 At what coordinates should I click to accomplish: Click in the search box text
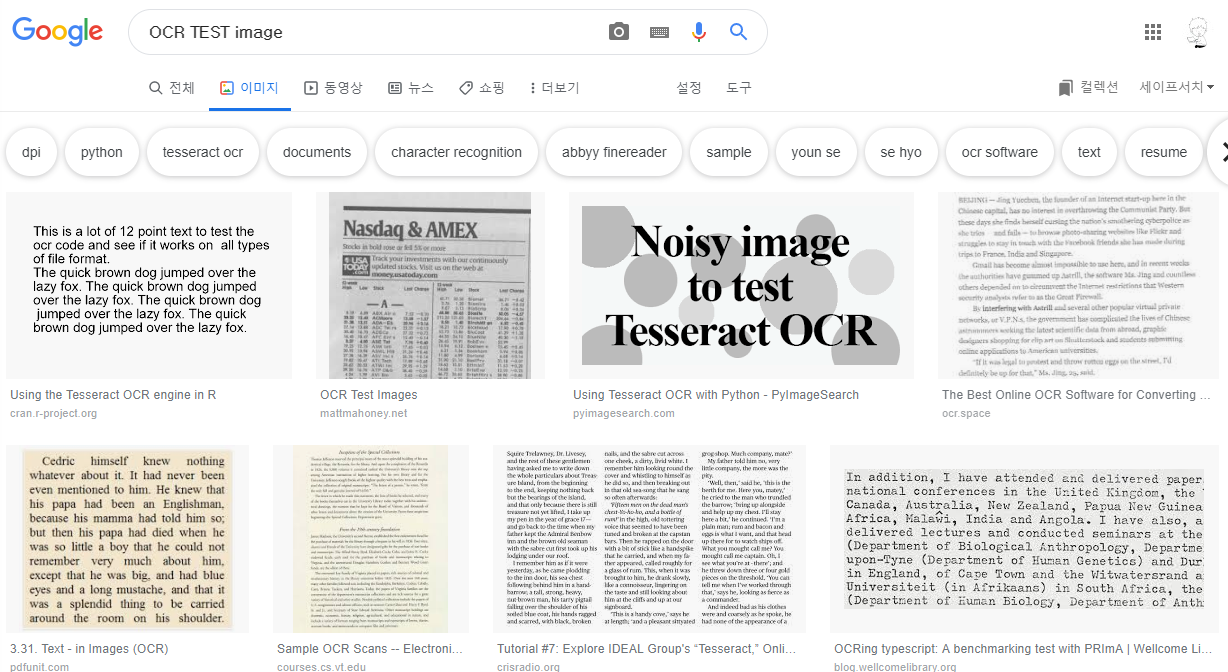[x=216, y=32]
